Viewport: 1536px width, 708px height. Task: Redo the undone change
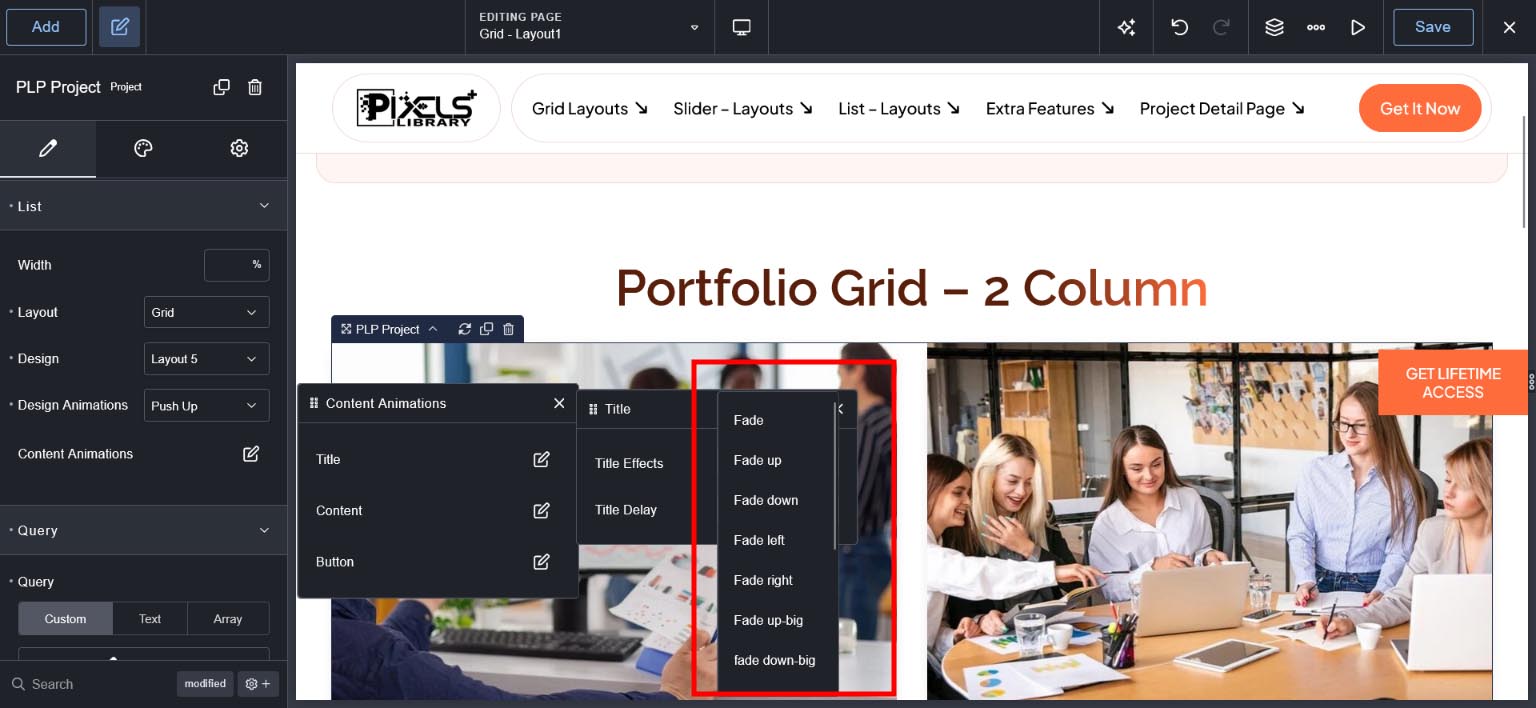tap(1221, 27)
